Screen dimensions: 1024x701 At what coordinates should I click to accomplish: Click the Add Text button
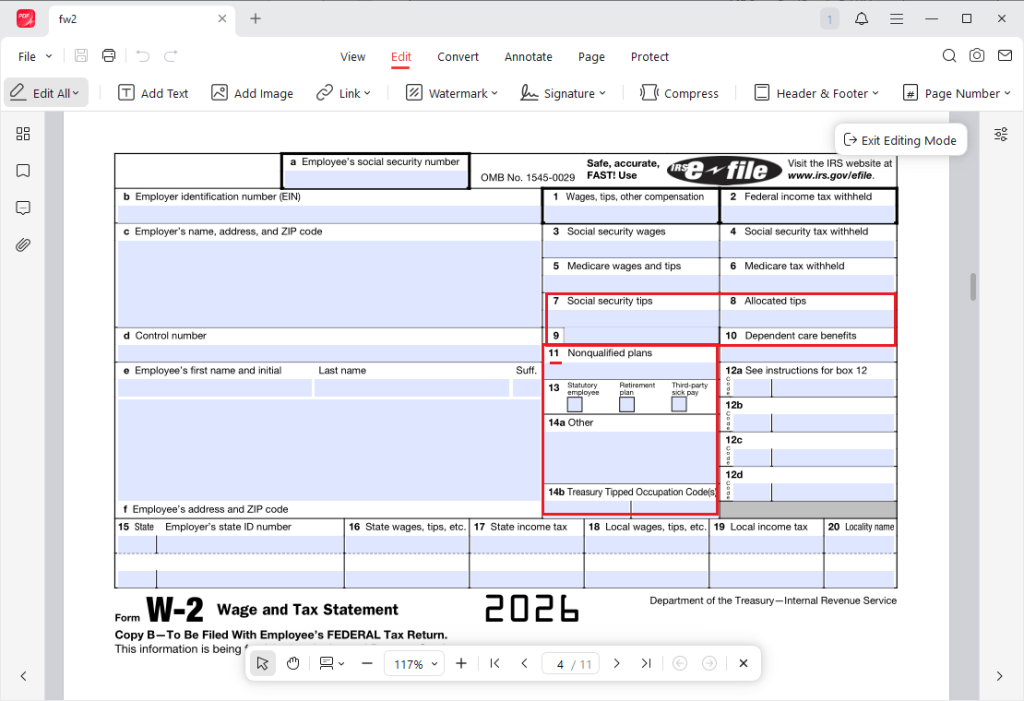[153, 93]
